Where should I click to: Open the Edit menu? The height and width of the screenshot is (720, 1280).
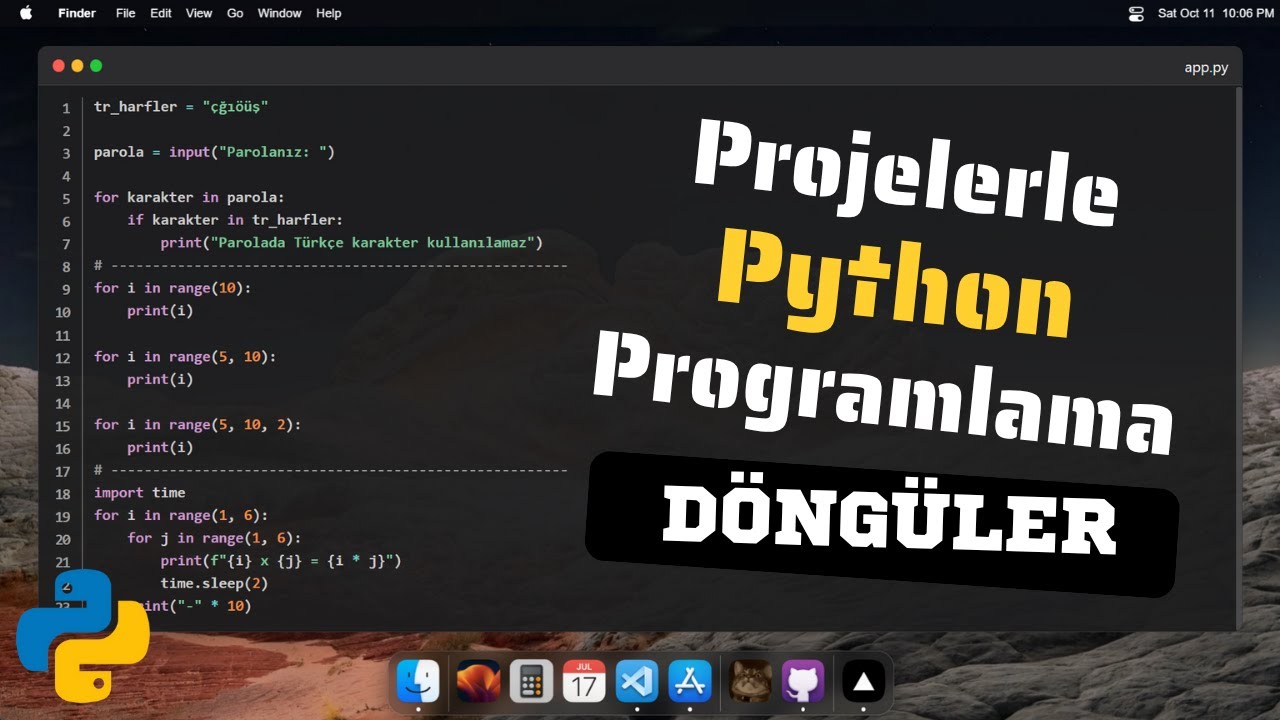(160, 13)
